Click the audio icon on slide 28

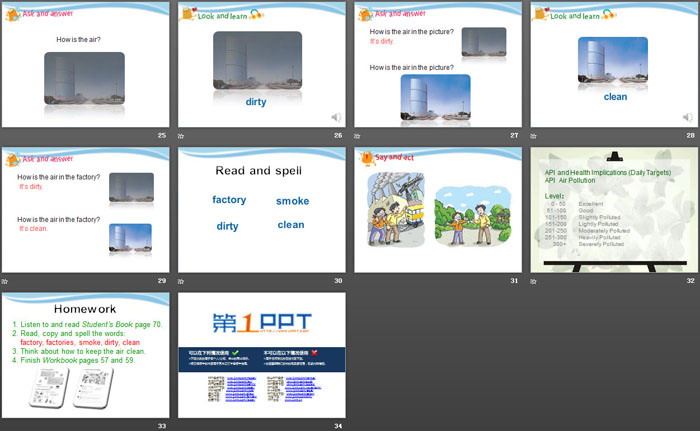tap(689, 117)
